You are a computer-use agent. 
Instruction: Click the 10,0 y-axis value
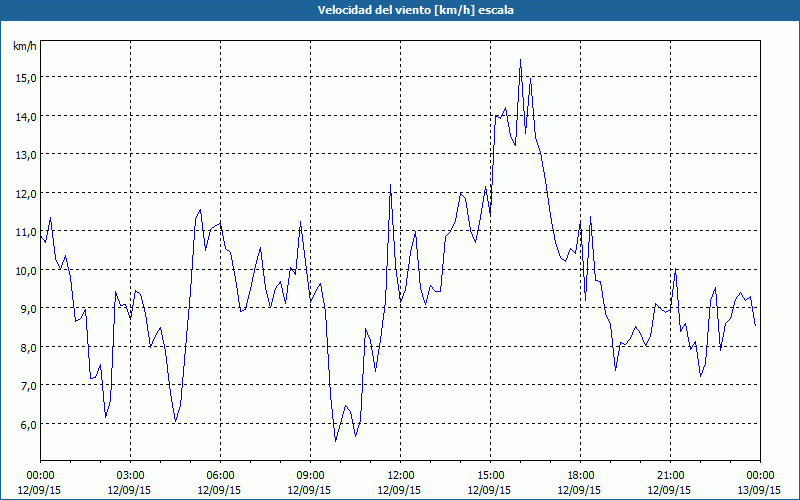26,270
